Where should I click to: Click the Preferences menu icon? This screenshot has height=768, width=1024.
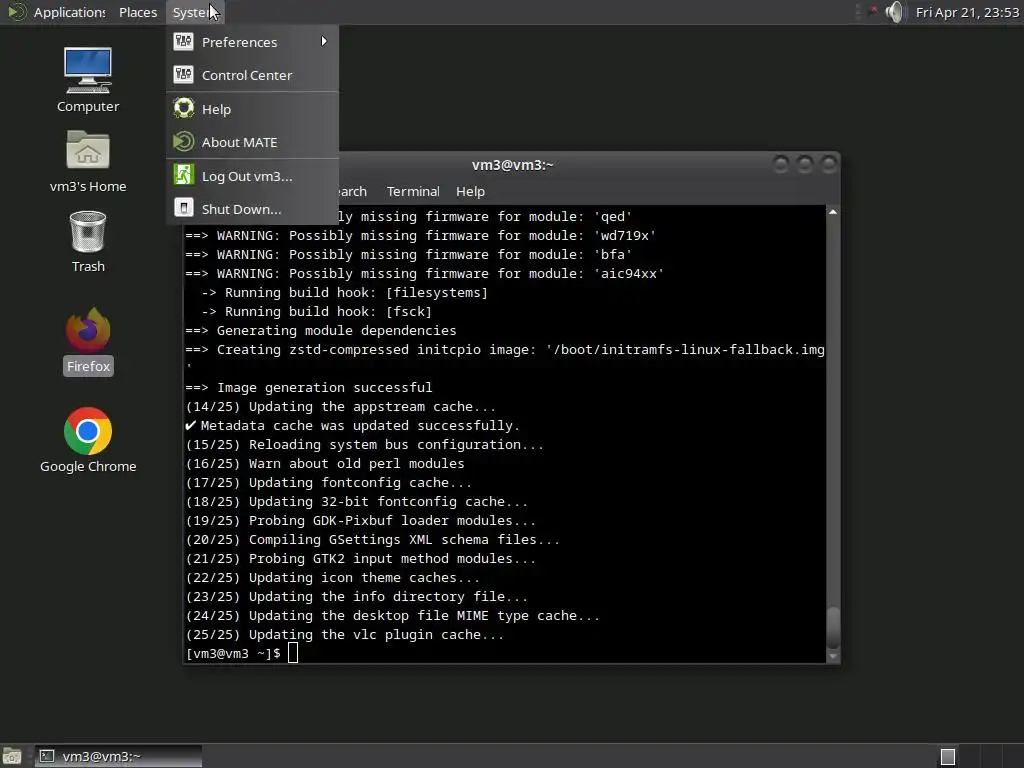[184, 42]
